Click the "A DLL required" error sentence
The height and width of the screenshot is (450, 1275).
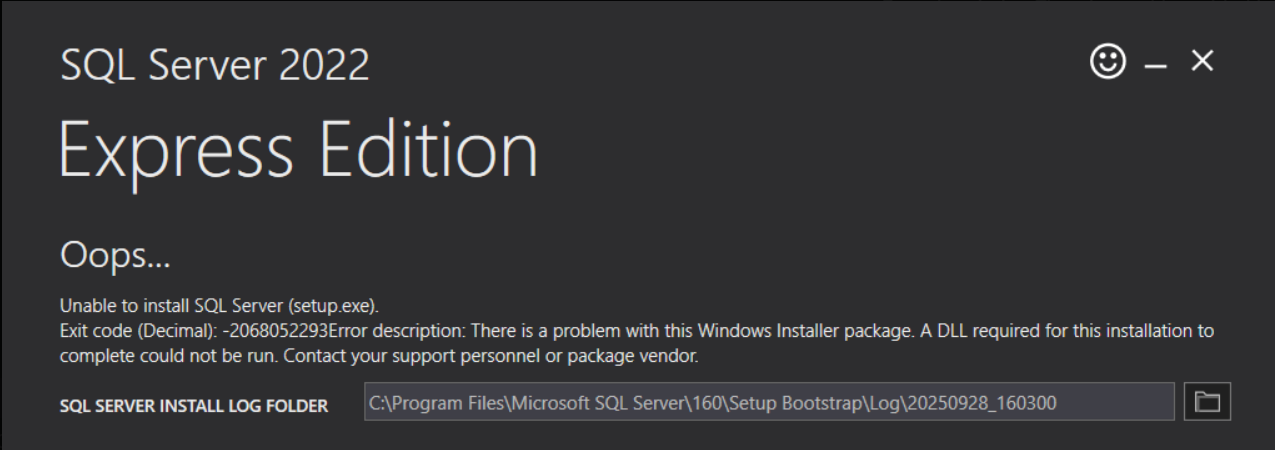920,332
